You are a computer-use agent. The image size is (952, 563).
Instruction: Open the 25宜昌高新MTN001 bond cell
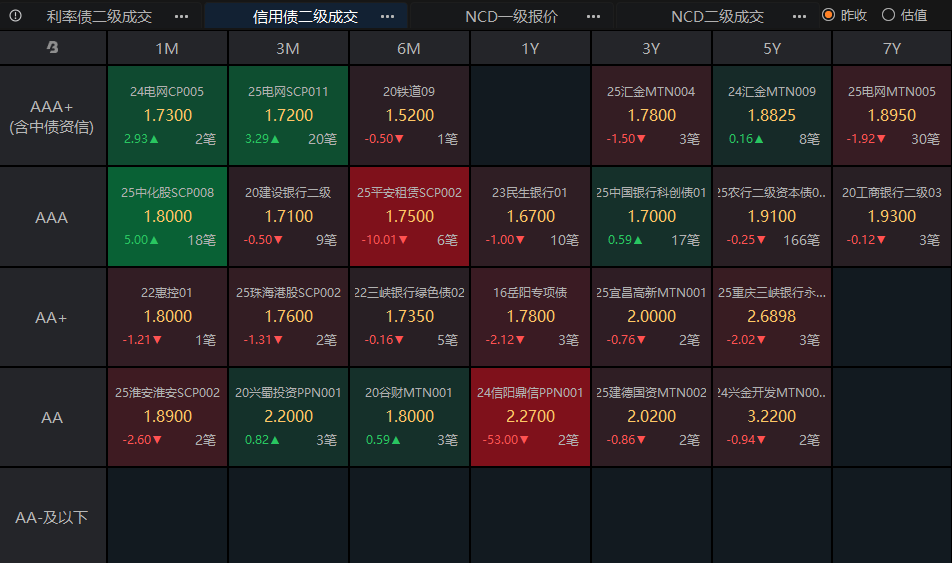pos(651,317)
